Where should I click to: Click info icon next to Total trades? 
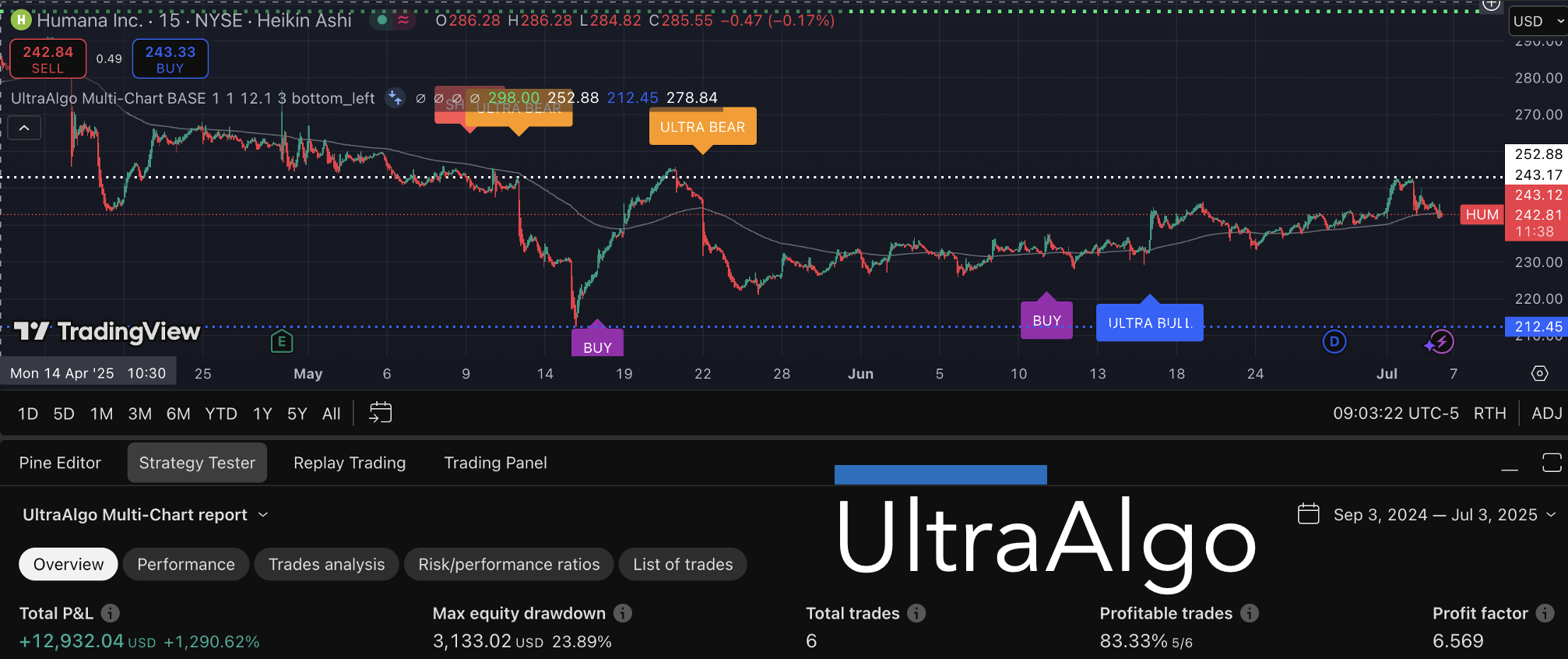(x=916, y=613)
